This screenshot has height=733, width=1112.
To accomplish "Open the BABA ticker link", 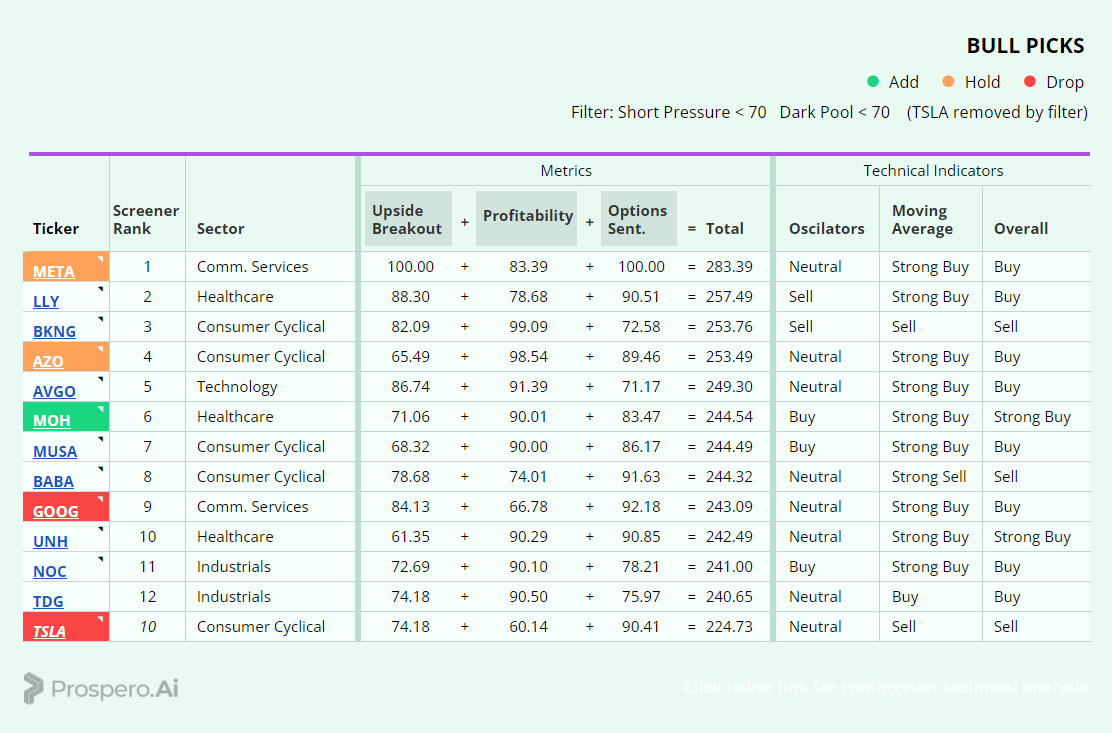I will (x=53, y=481).
